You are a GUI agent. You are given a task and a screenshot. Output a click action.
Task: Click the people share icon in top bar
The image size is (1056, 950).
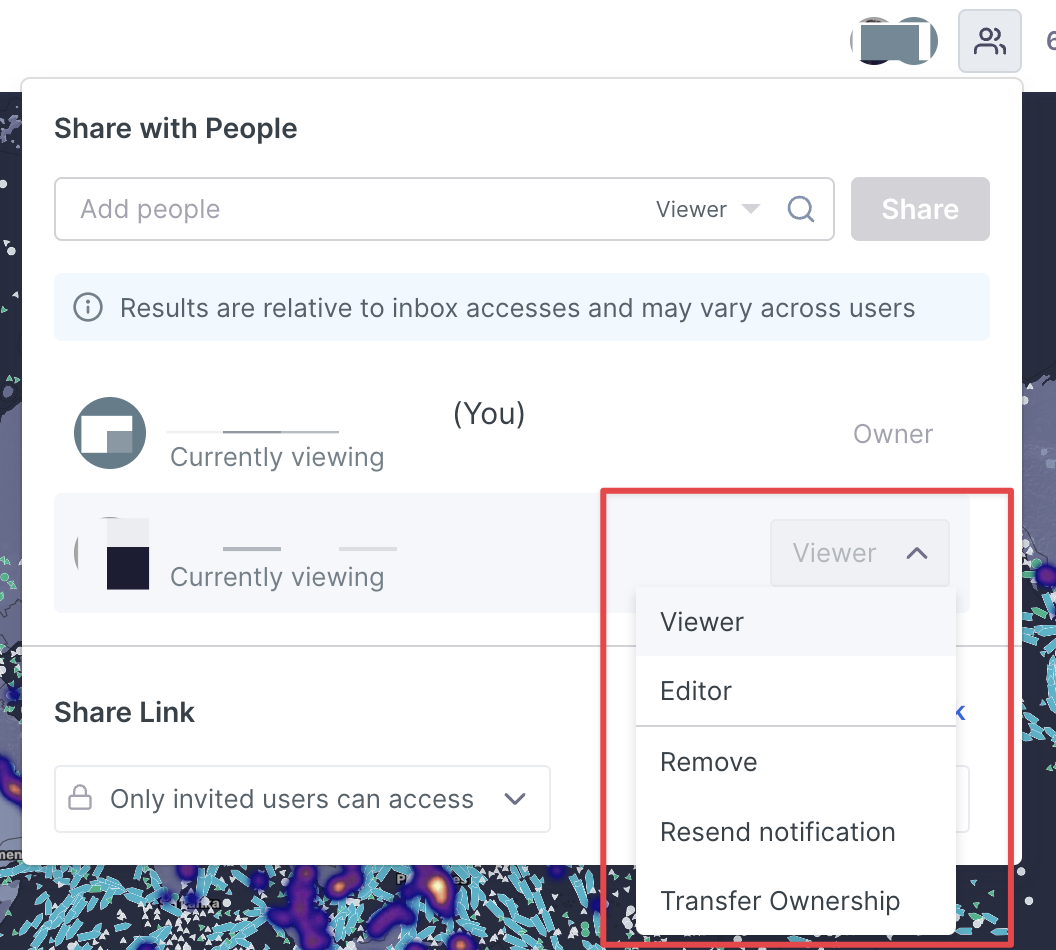coord(989,41)
